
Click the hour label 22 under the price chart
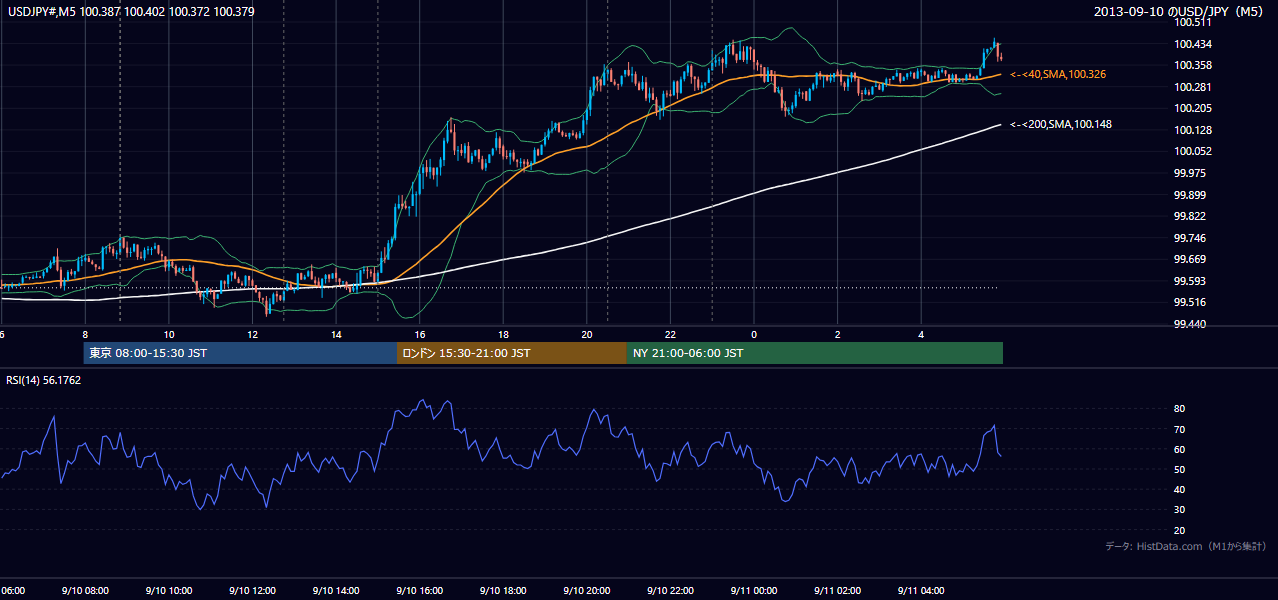click(670, 334)
